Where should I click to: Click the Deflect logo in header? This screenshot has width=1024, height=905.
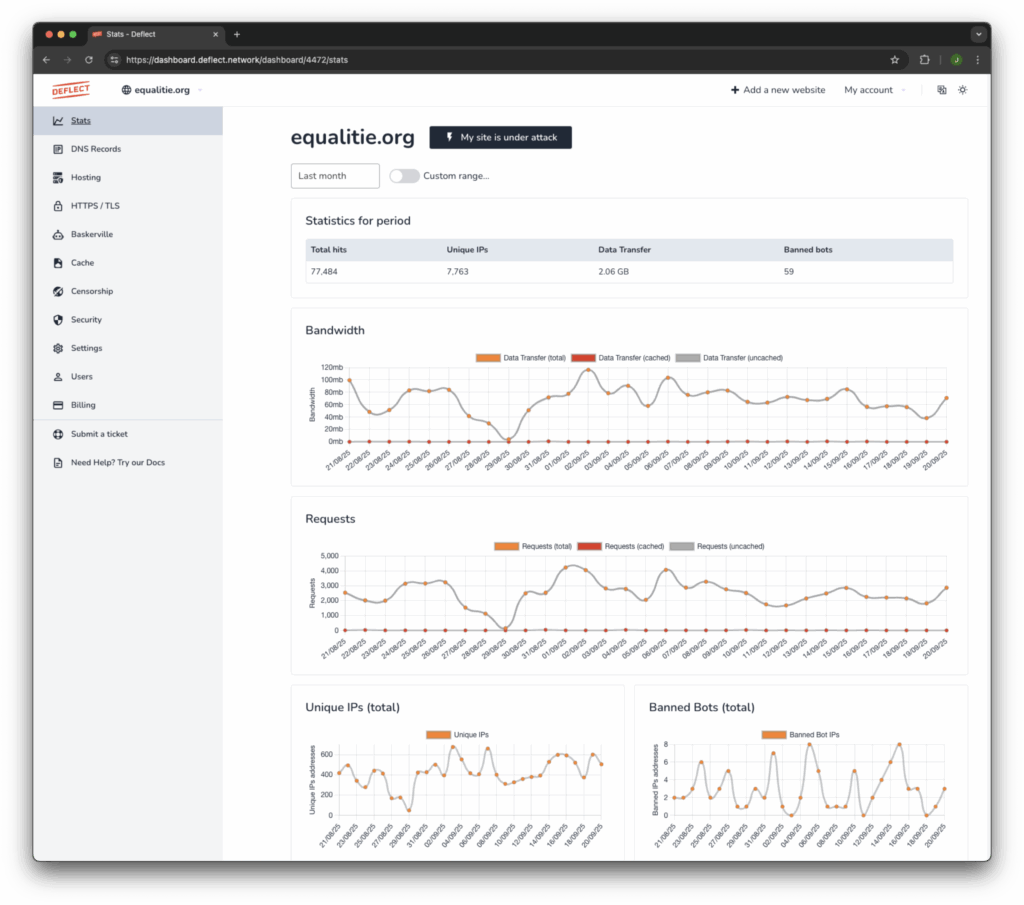pos(71,90)
